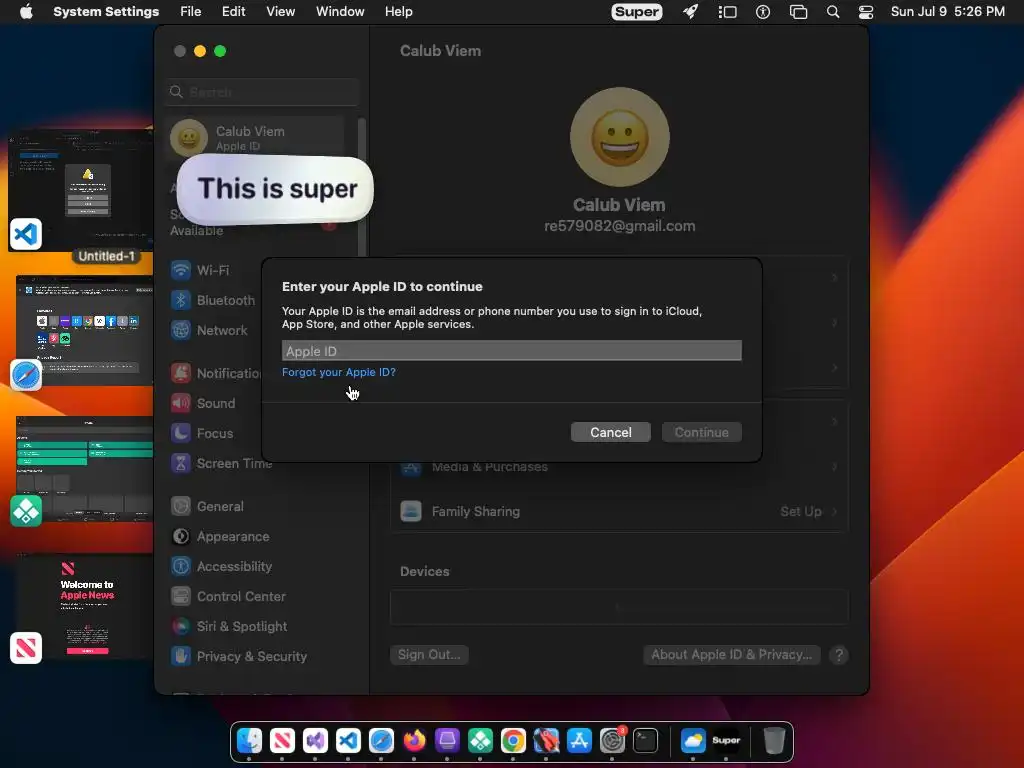Open About Apple ID & Privacy
The height and width of the screenshot is (768, 1024).
click(731, 654)
